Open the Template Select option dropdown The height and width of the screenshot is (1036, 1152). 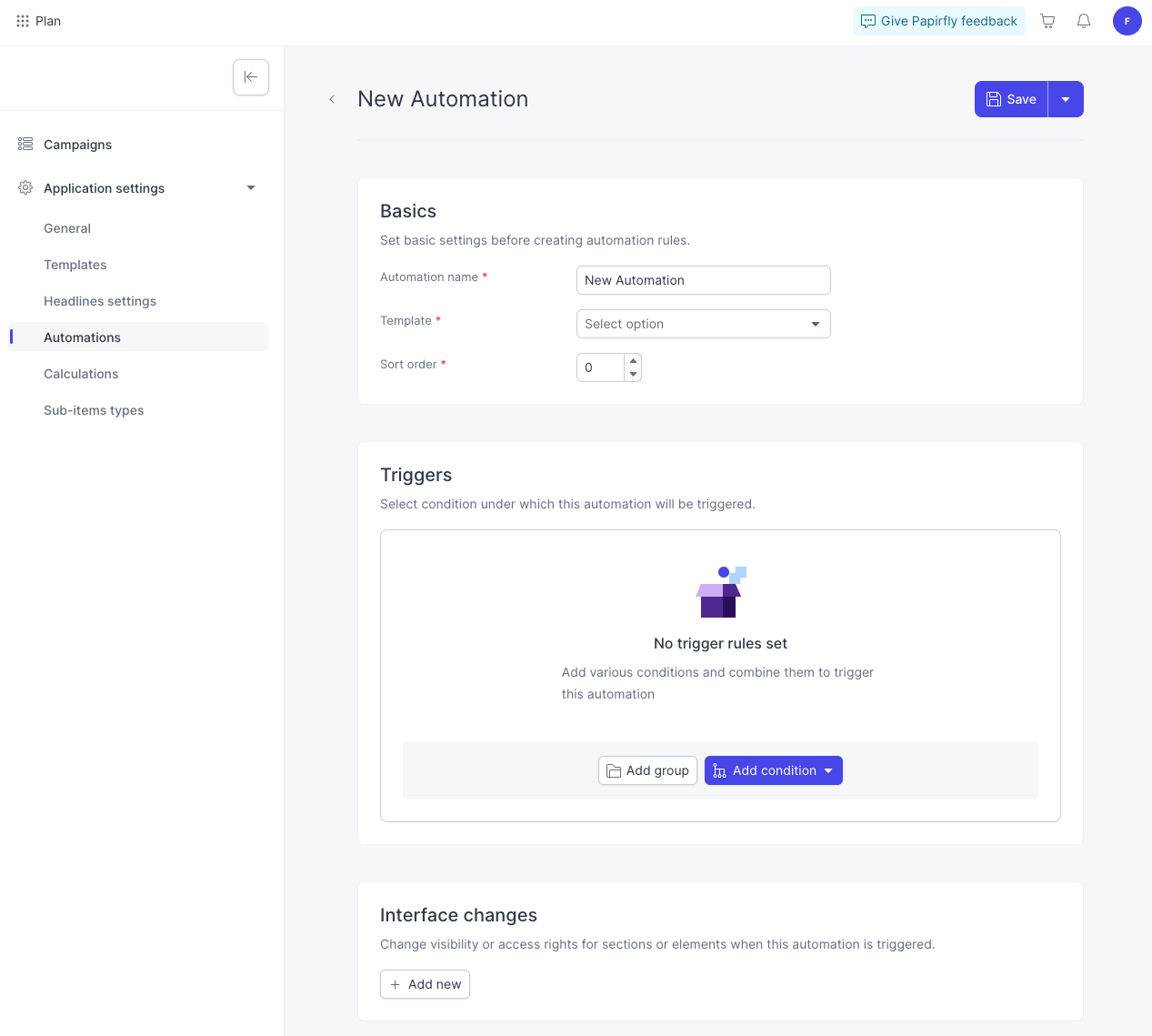coord(704,324)
